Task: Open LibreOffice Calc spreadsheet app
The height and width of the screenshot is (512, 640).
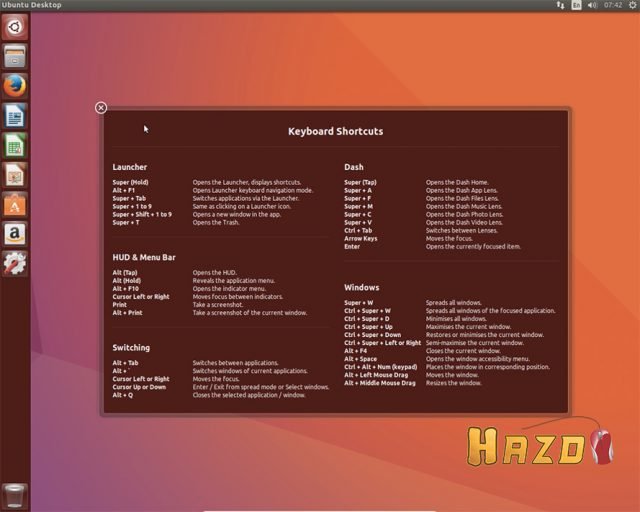Action: tap(14, 146)
